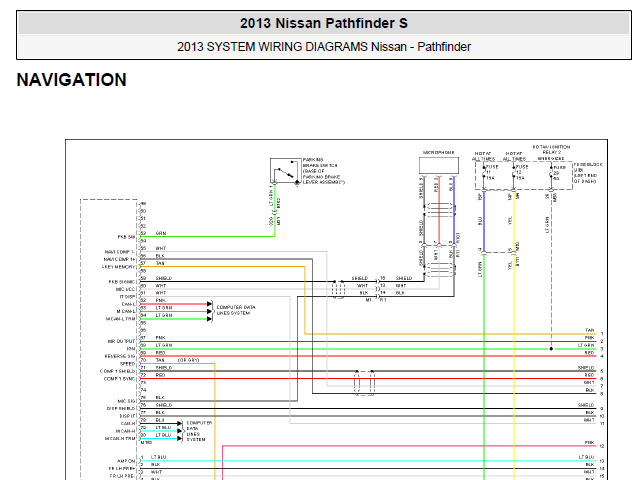Click the Fuse 11 15A label
This screenshot has width=639, height=480.
pyautogui.click(x=492, y=172)
